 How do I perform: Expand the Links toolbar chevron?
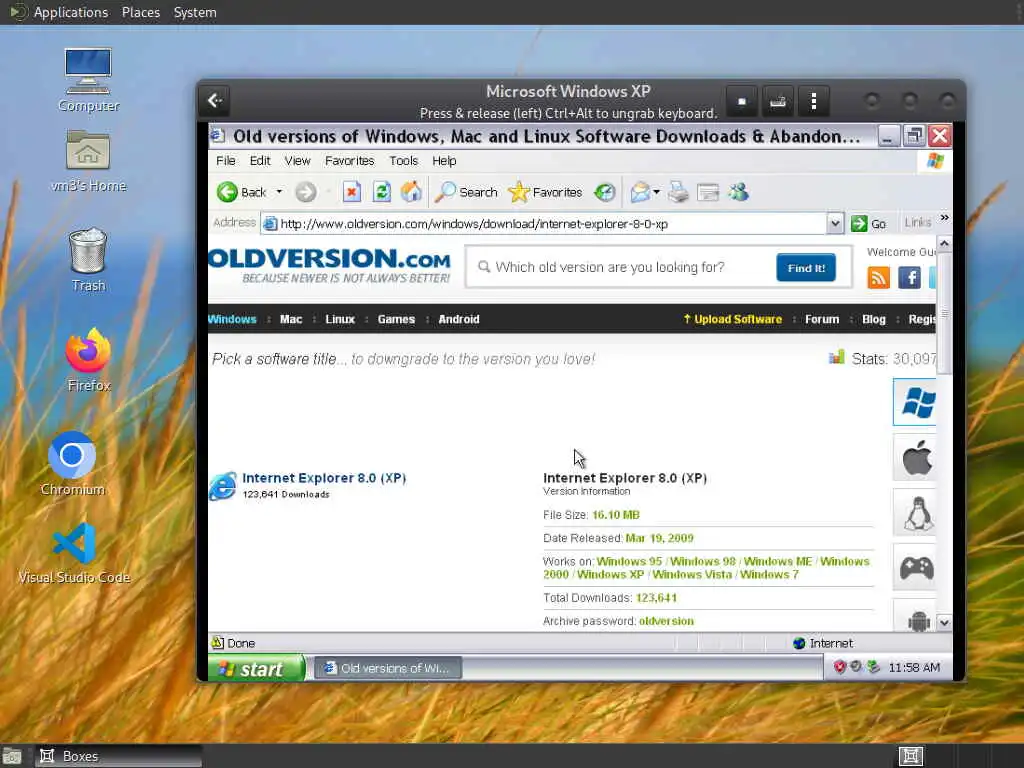(x=944, y=218)
